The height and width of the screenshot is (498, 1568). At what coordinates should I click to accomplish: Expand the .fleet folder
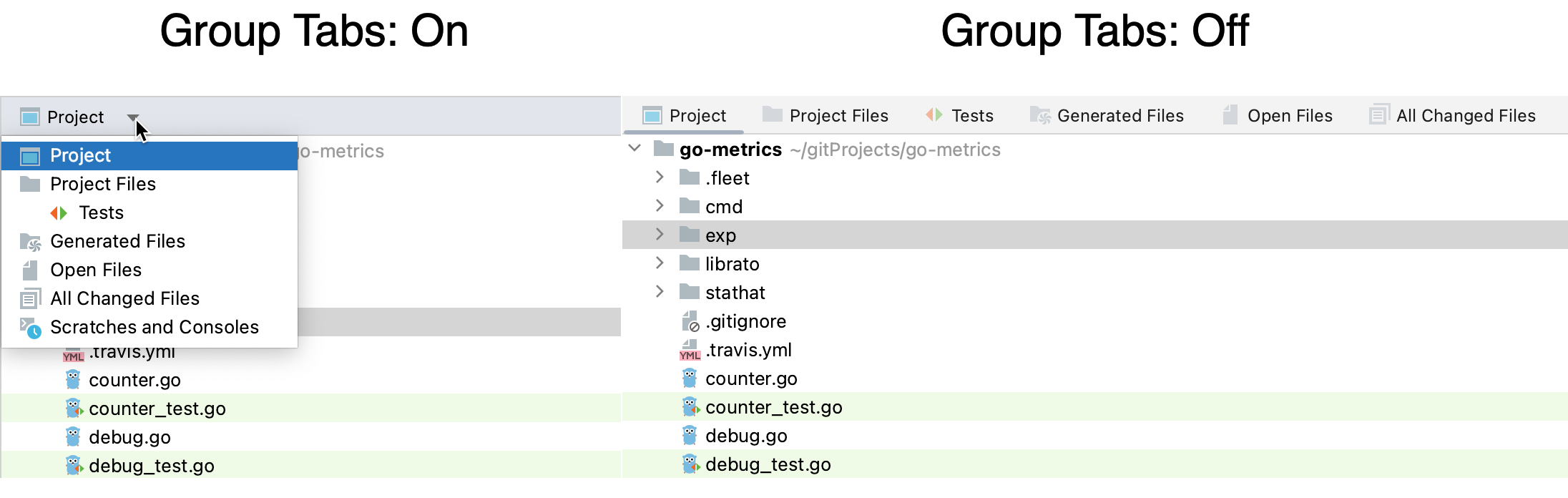point(660,177)
